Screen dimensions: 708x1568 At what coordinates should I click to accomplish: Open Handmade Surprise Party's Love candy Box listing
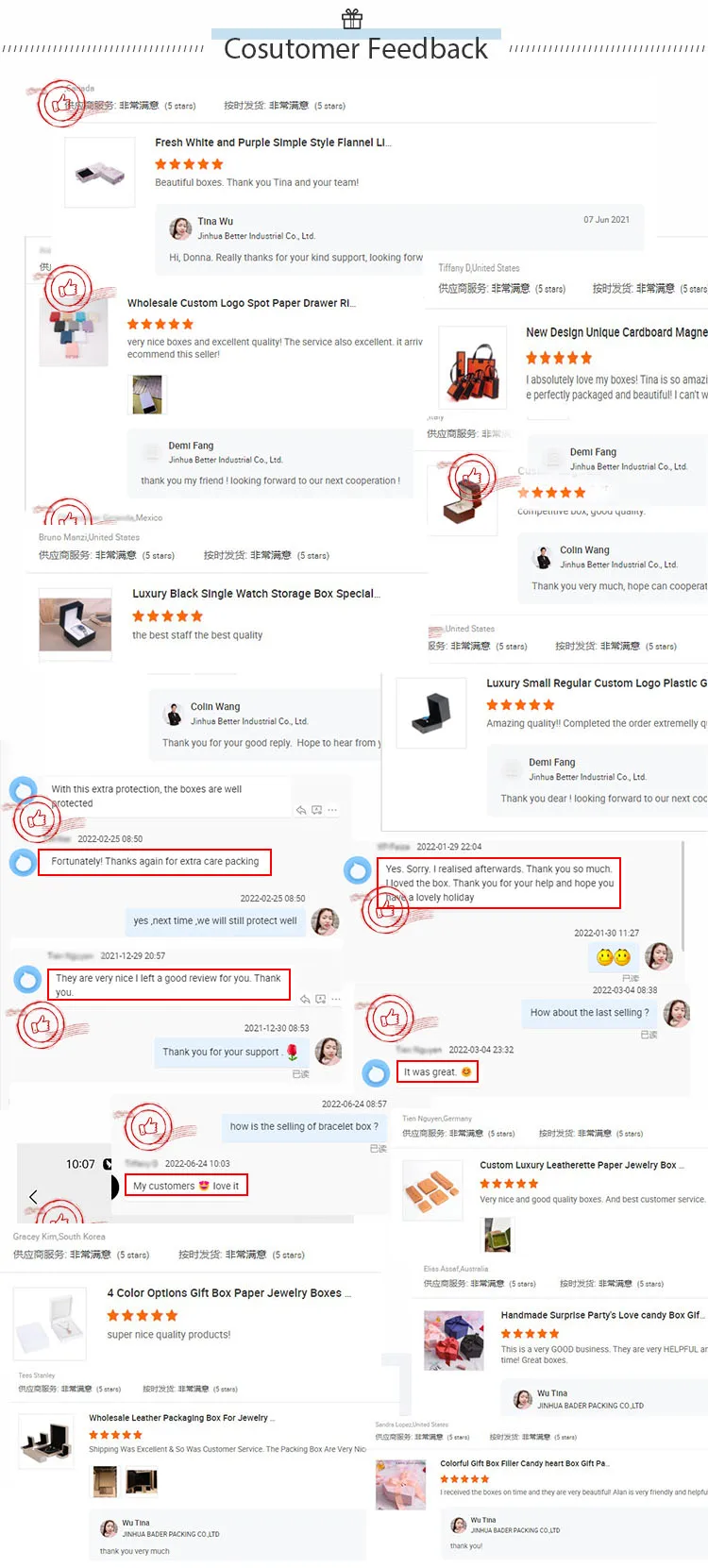point(601,1315)
